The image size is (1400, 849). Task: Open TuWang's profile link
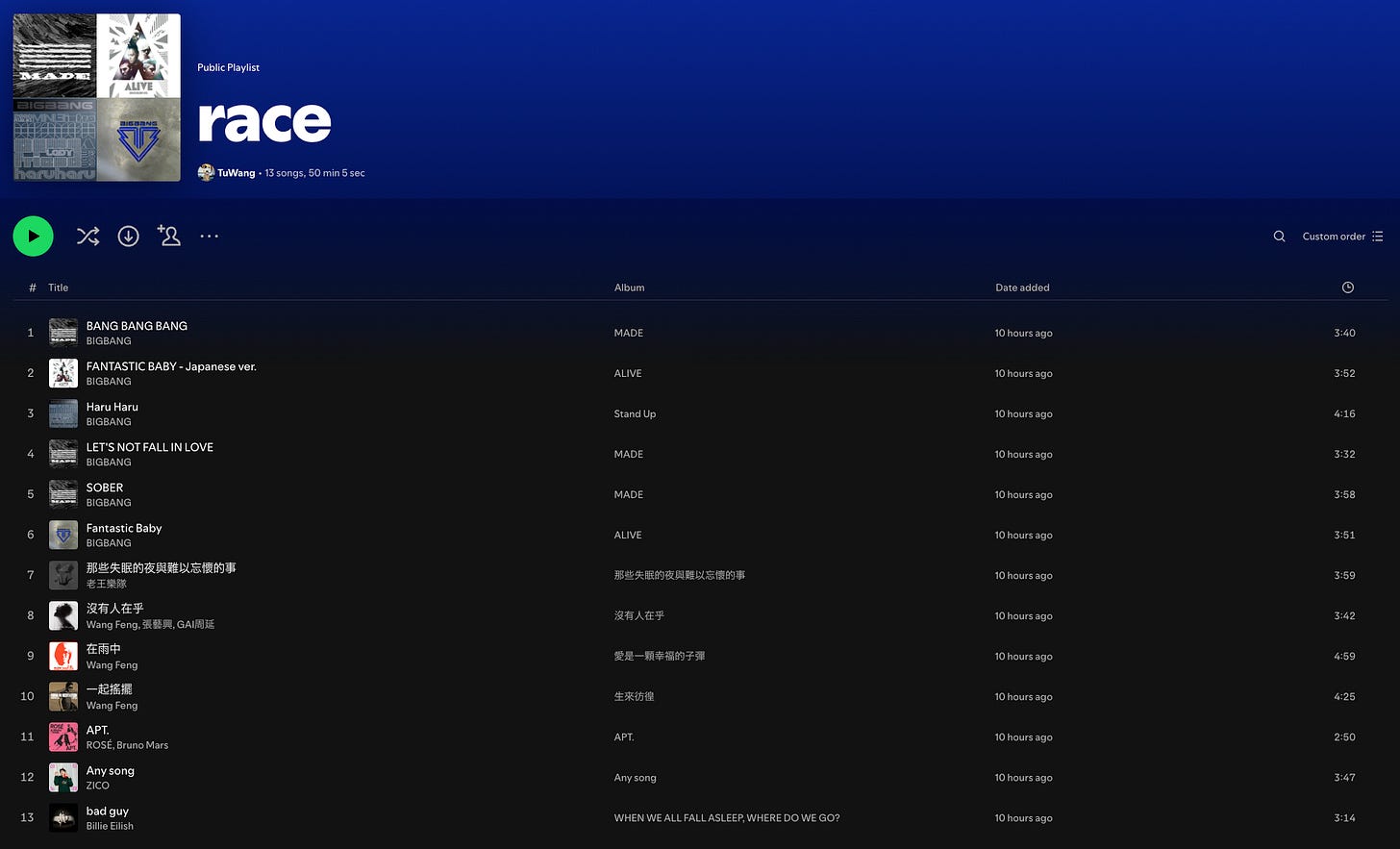point(237,173)
